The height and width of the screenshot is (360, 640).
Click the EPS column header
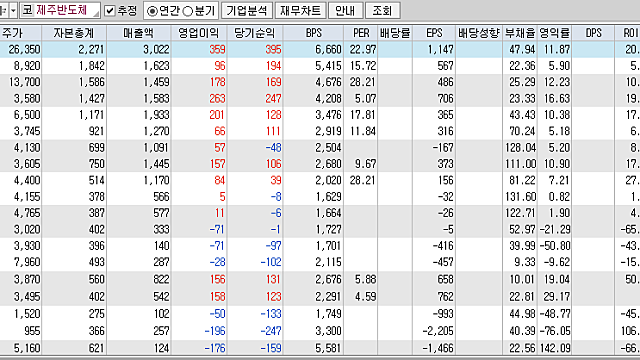click(x=434, y=33)
